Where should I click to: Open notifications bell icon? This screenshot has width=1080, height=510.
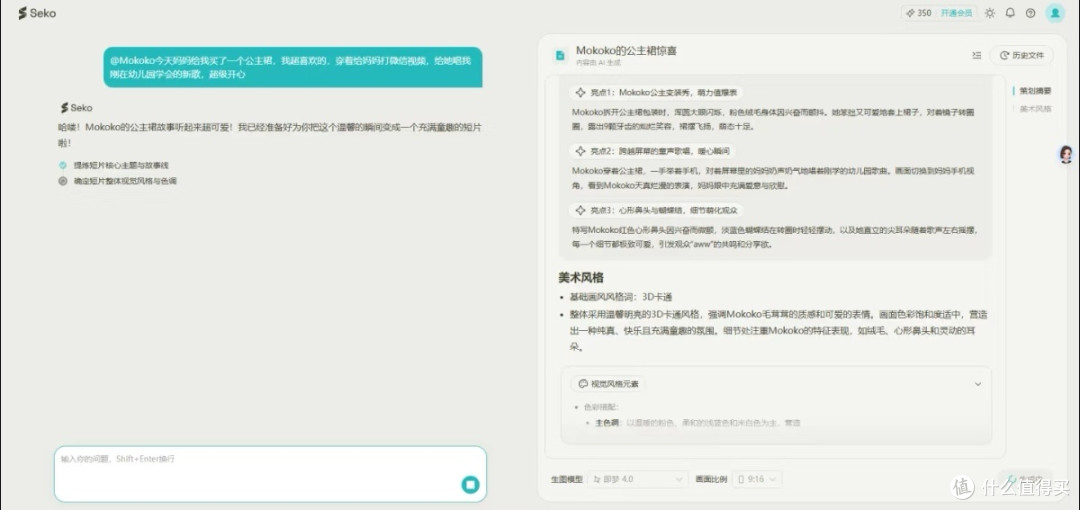click(1010, 12)
